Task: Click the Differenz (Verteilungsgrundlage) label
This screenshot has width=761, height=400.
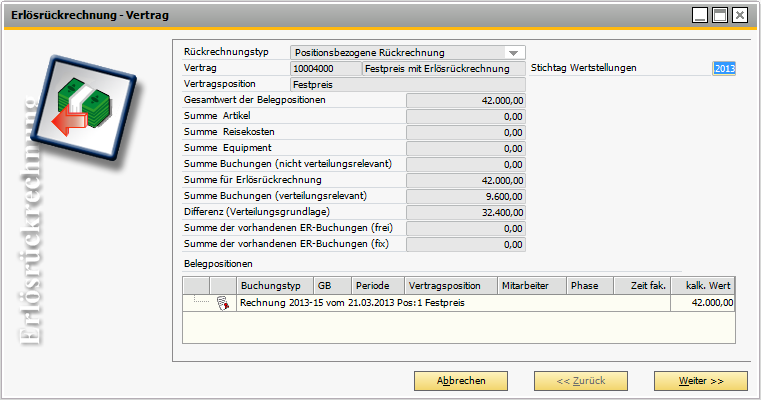Action: (257, 212)
